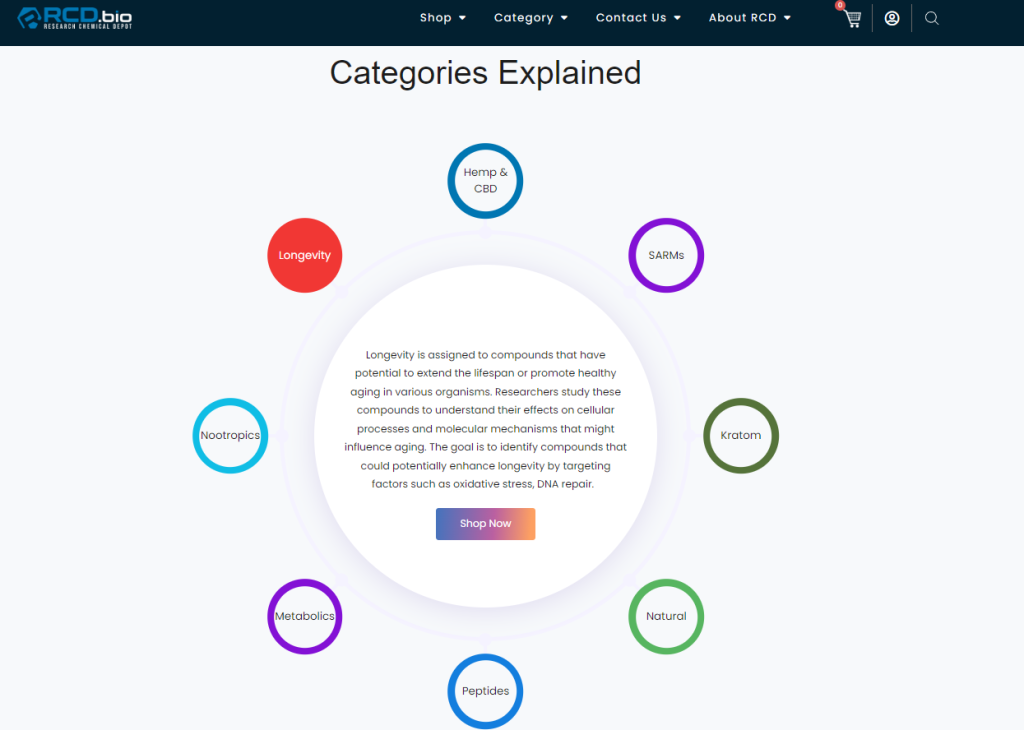Expand the Contact Us dropdown arrow

[x=677, y=18]
